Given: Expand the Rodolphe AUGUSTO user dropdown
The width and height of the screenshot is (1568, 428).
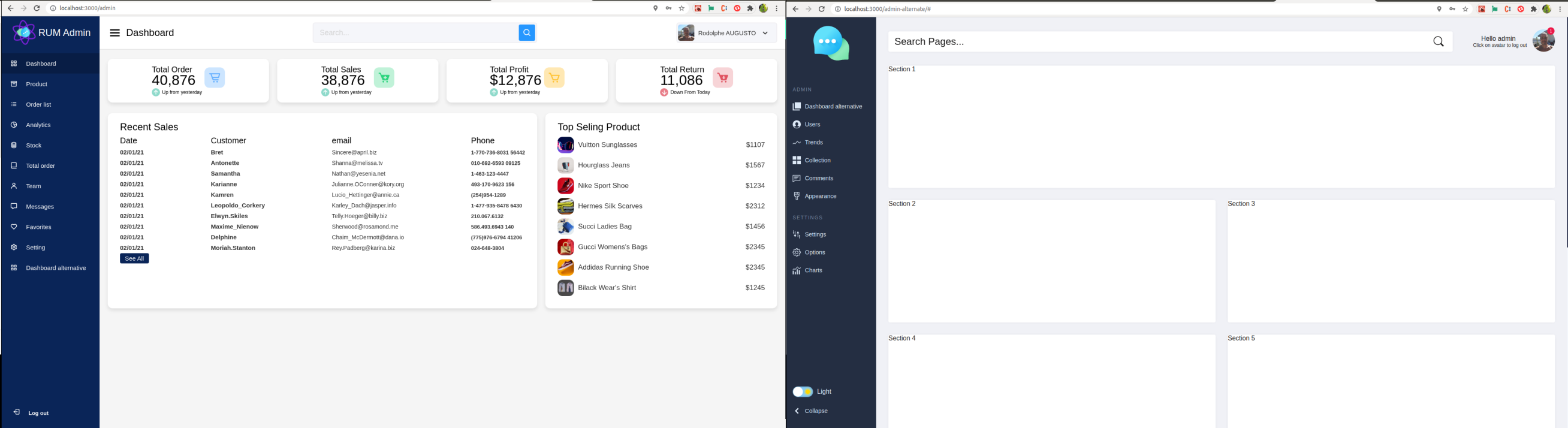Looking at the screenshot, I should (x=765, y=33).
